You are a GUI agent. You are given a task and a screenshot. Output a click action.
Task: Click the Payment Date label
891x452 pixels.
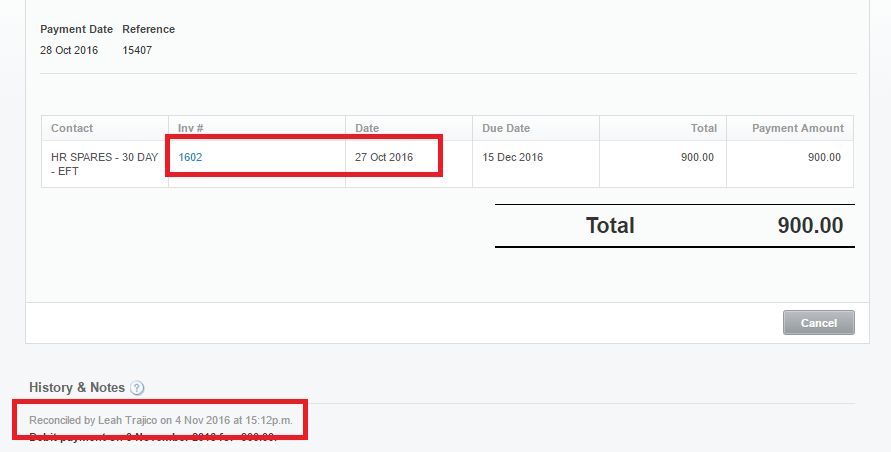(x=76, y=29)
